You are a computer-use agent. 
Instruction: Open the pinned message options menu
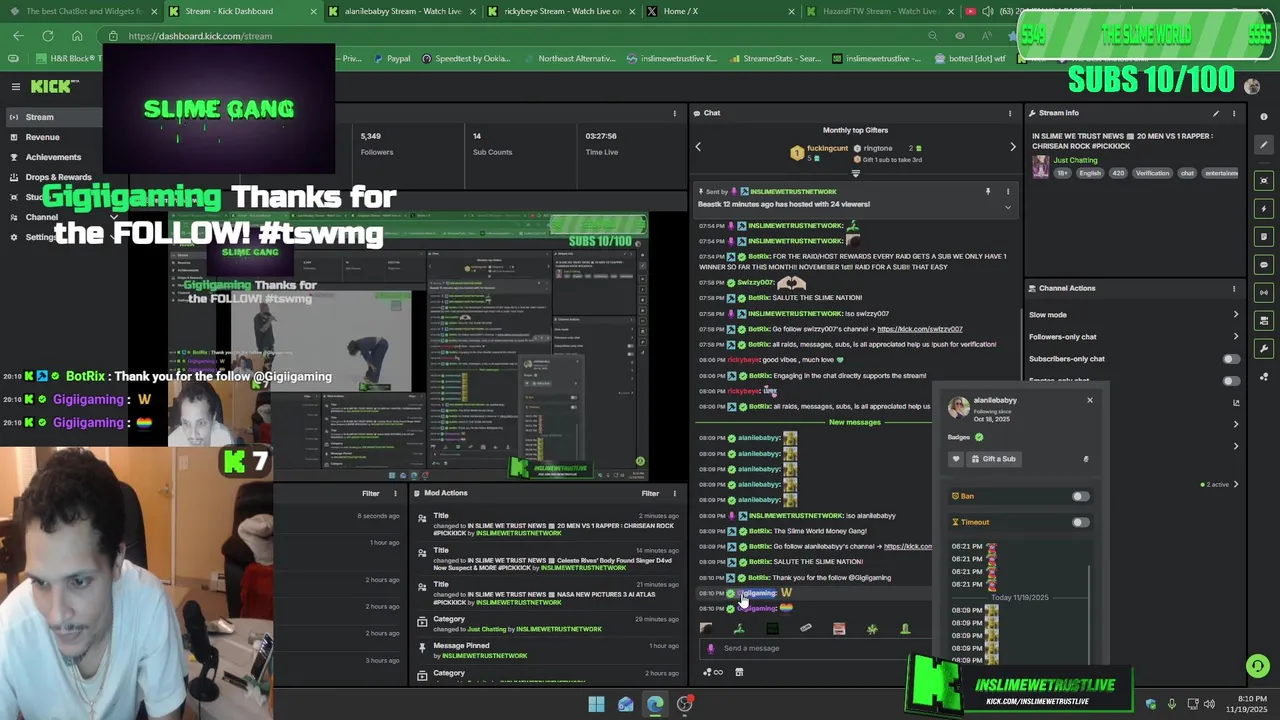tap(1008, 191)
